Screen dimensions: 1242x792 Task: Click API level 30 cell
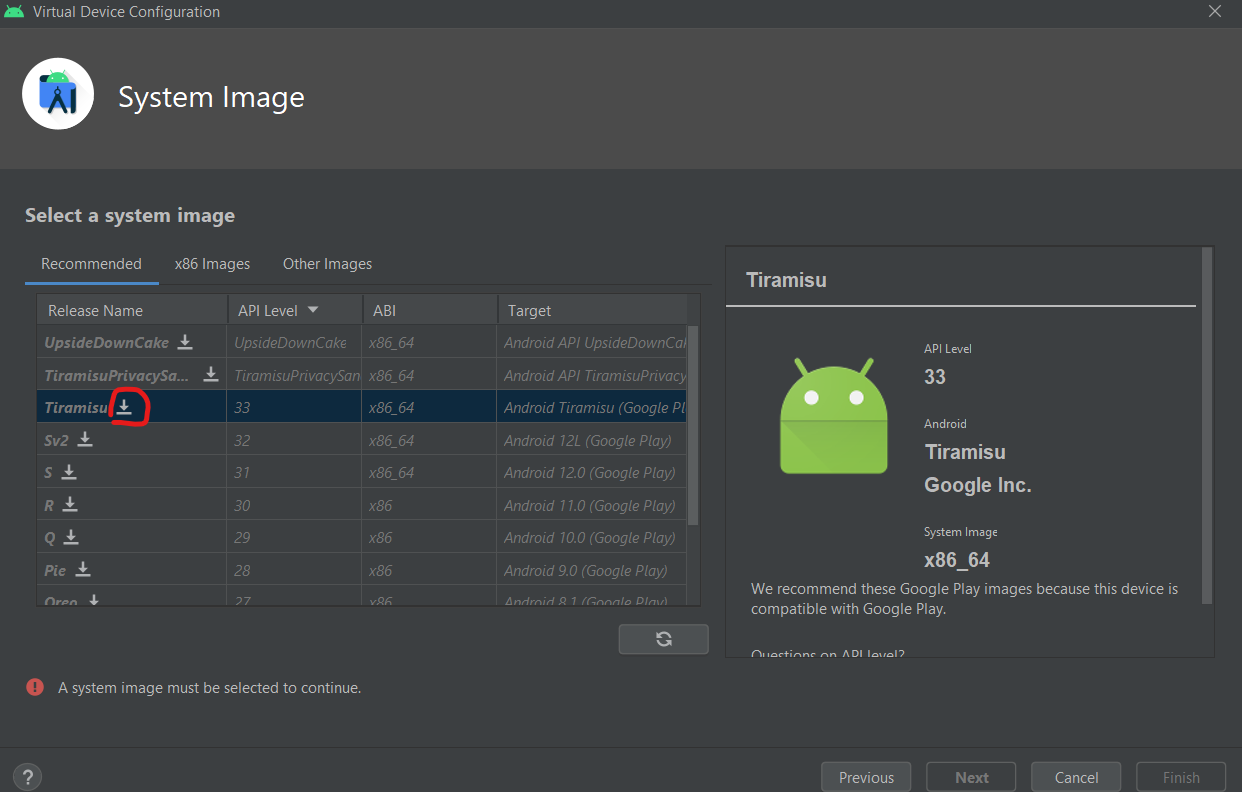coord(295,505)
